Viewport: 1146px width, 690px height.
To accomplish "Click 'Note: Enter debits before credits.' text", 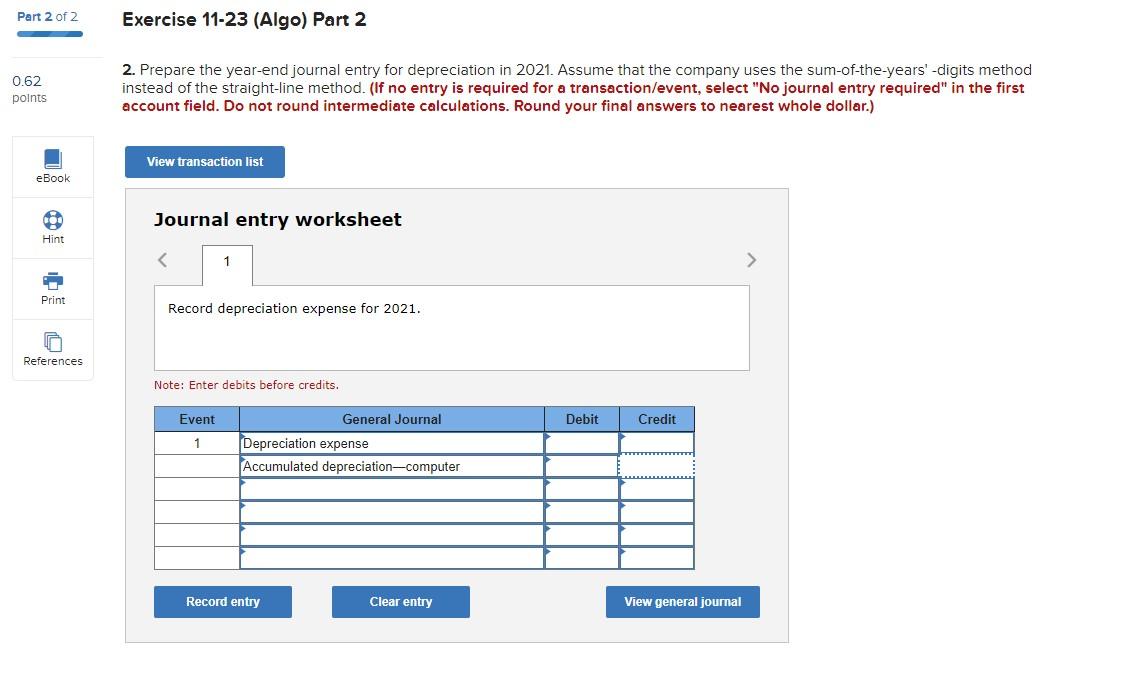I will pyautogui.click(x=246, y=385).
